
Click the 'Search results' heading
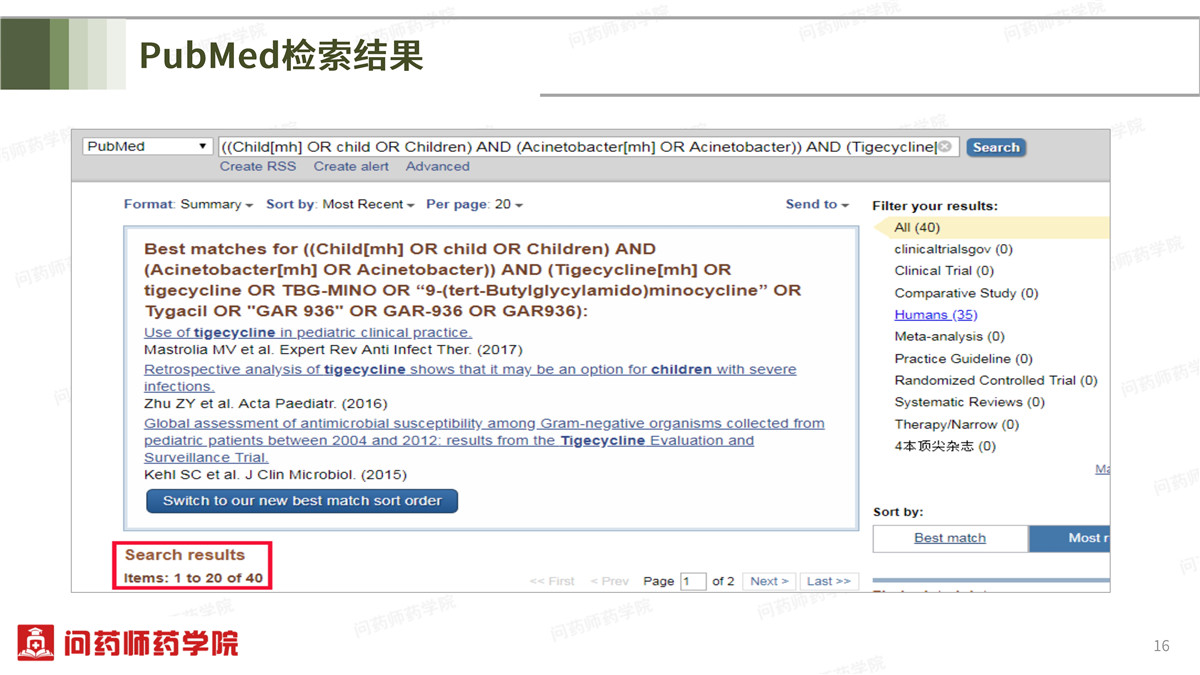[x=184, y=555]
